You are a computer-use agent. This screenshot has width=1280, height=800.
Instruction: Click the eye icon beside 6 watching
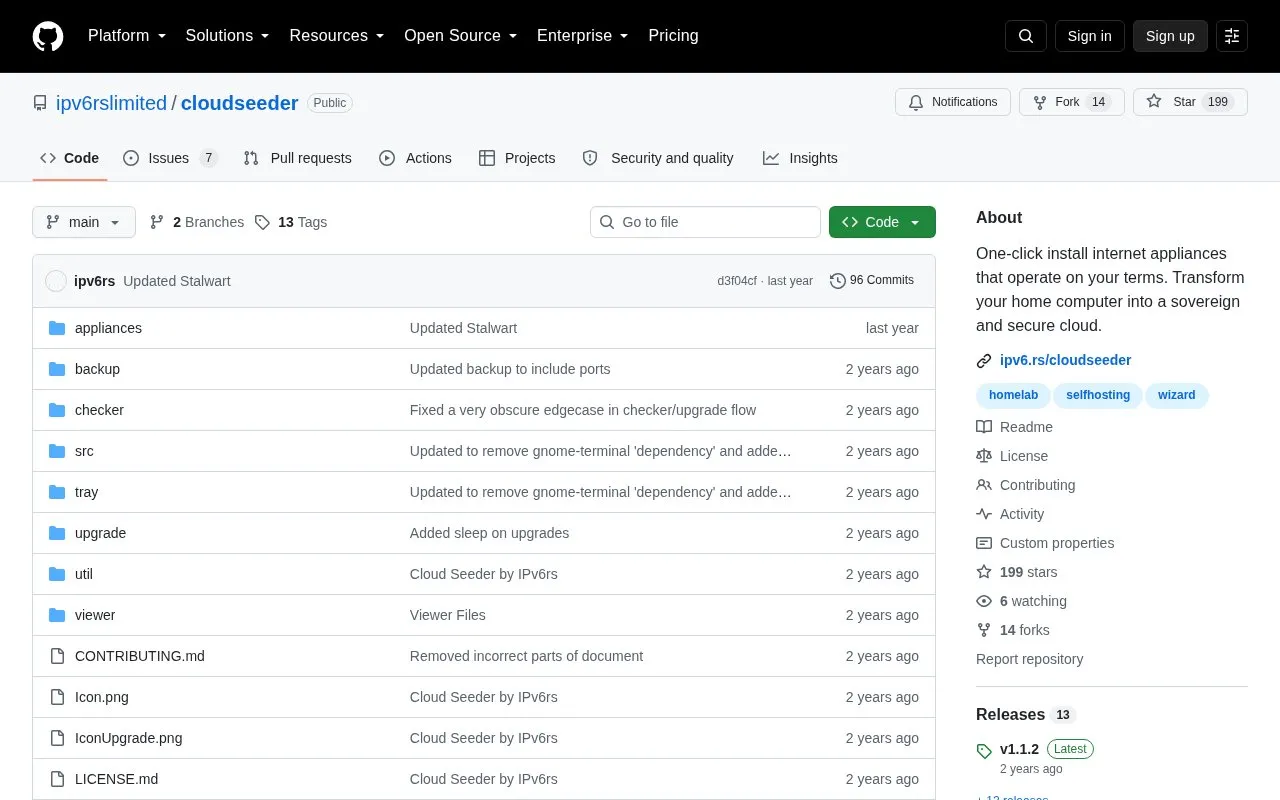(x=984, y=601)
